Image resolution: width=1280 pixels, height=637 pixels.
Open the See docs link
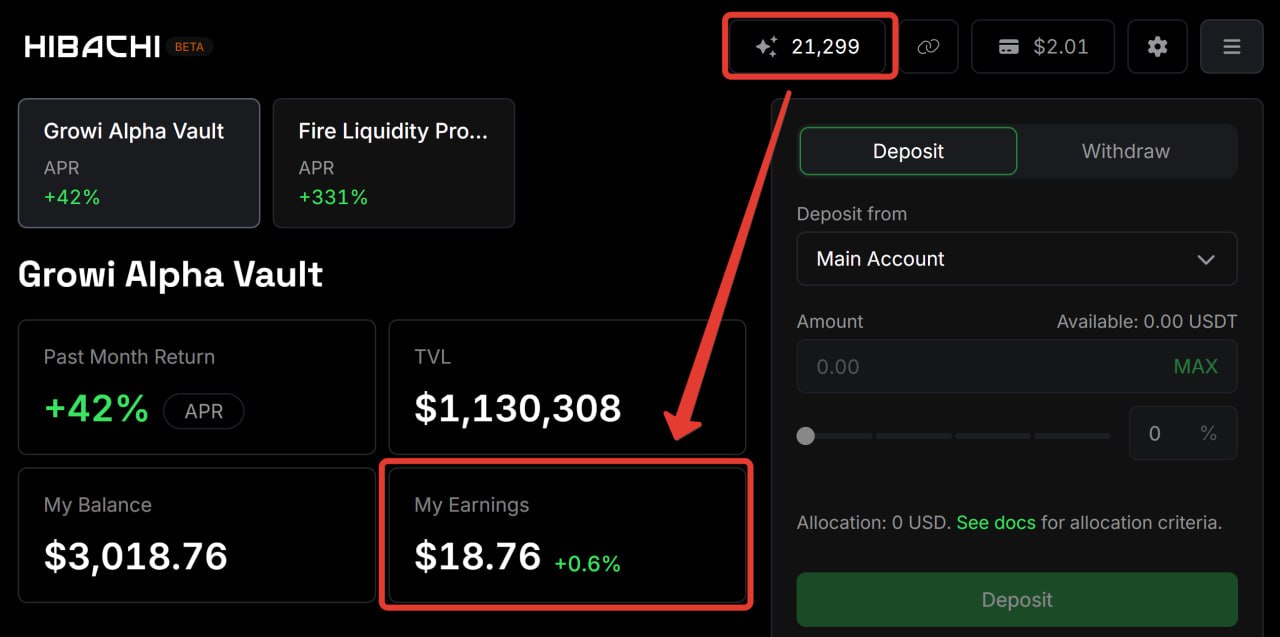(995, 522)
